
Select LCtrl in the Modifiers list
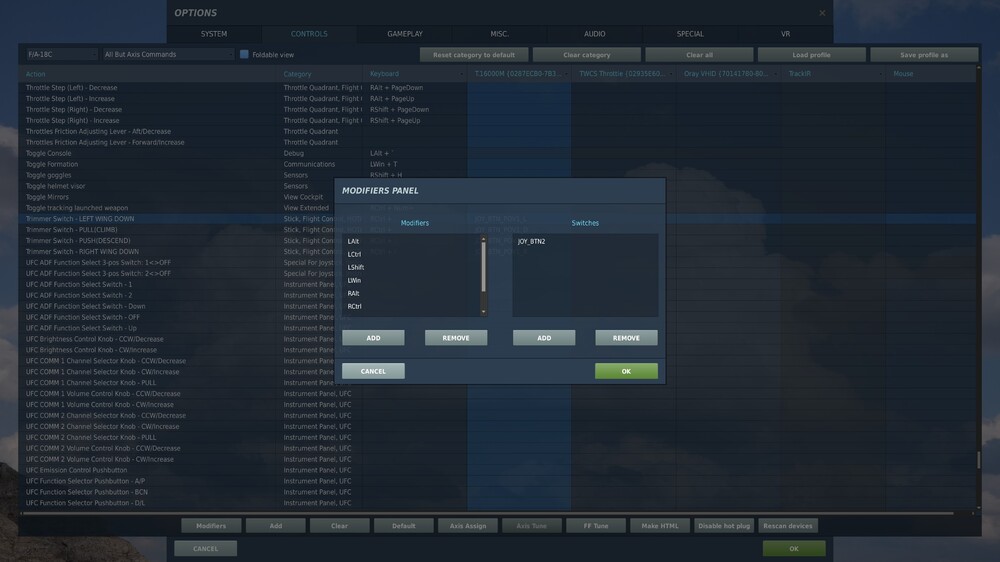coord(411,254)
